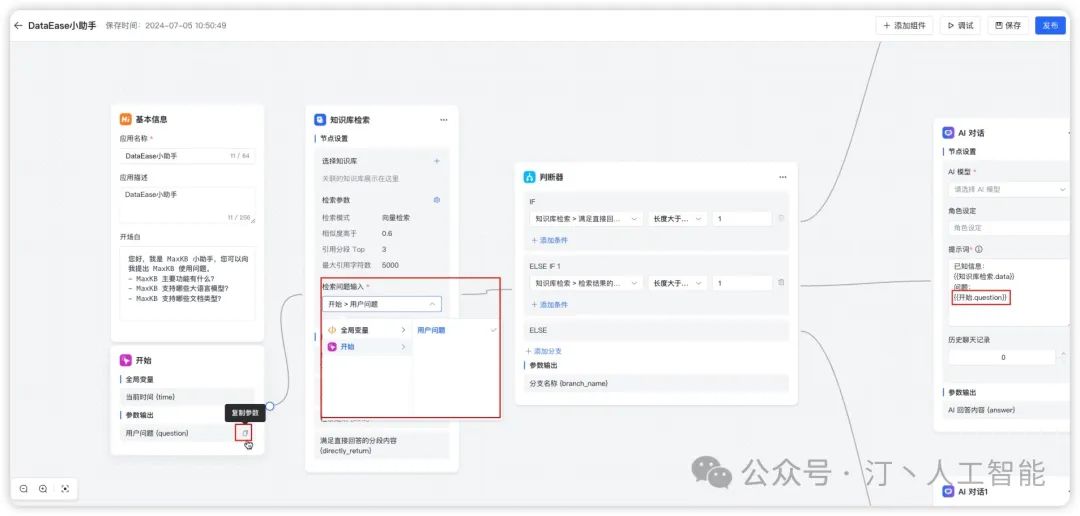Viewport: 1080px width, 516px height.
Task: Click the 判断器 node branch icon
Action: [x=529, y=177]
